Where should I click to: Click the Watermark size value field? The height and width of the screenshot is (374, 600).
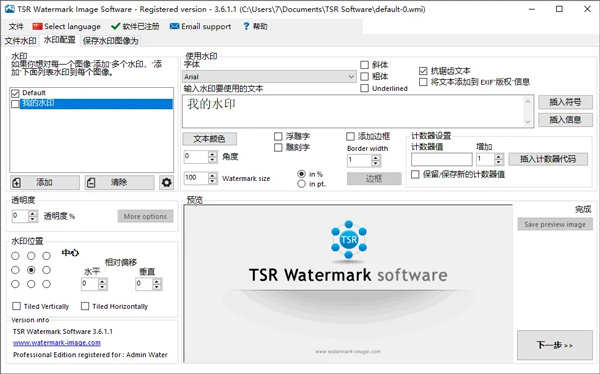tap(196, 178)
